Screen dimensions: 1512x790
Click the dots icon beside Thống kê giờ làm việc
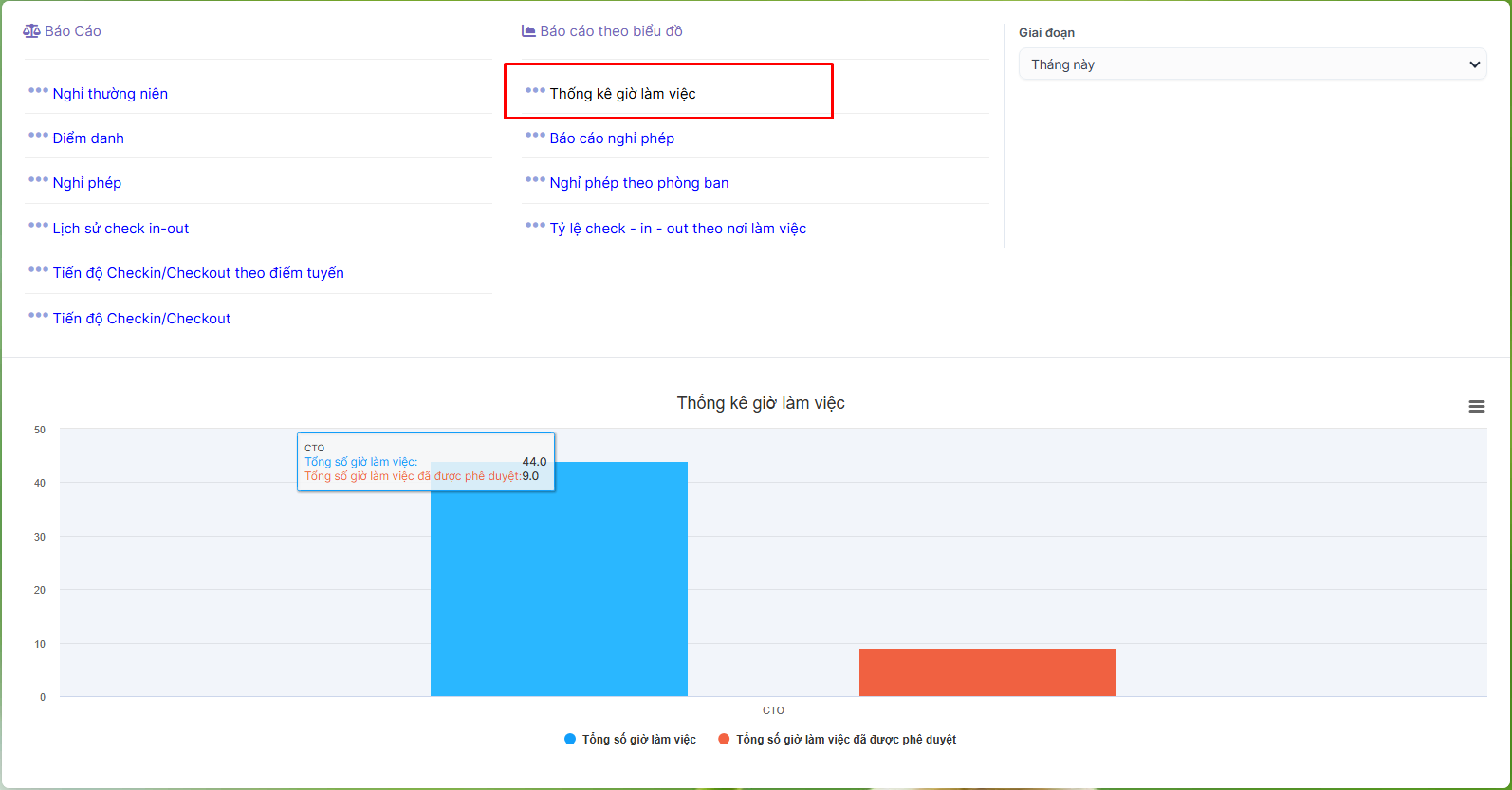535,91
